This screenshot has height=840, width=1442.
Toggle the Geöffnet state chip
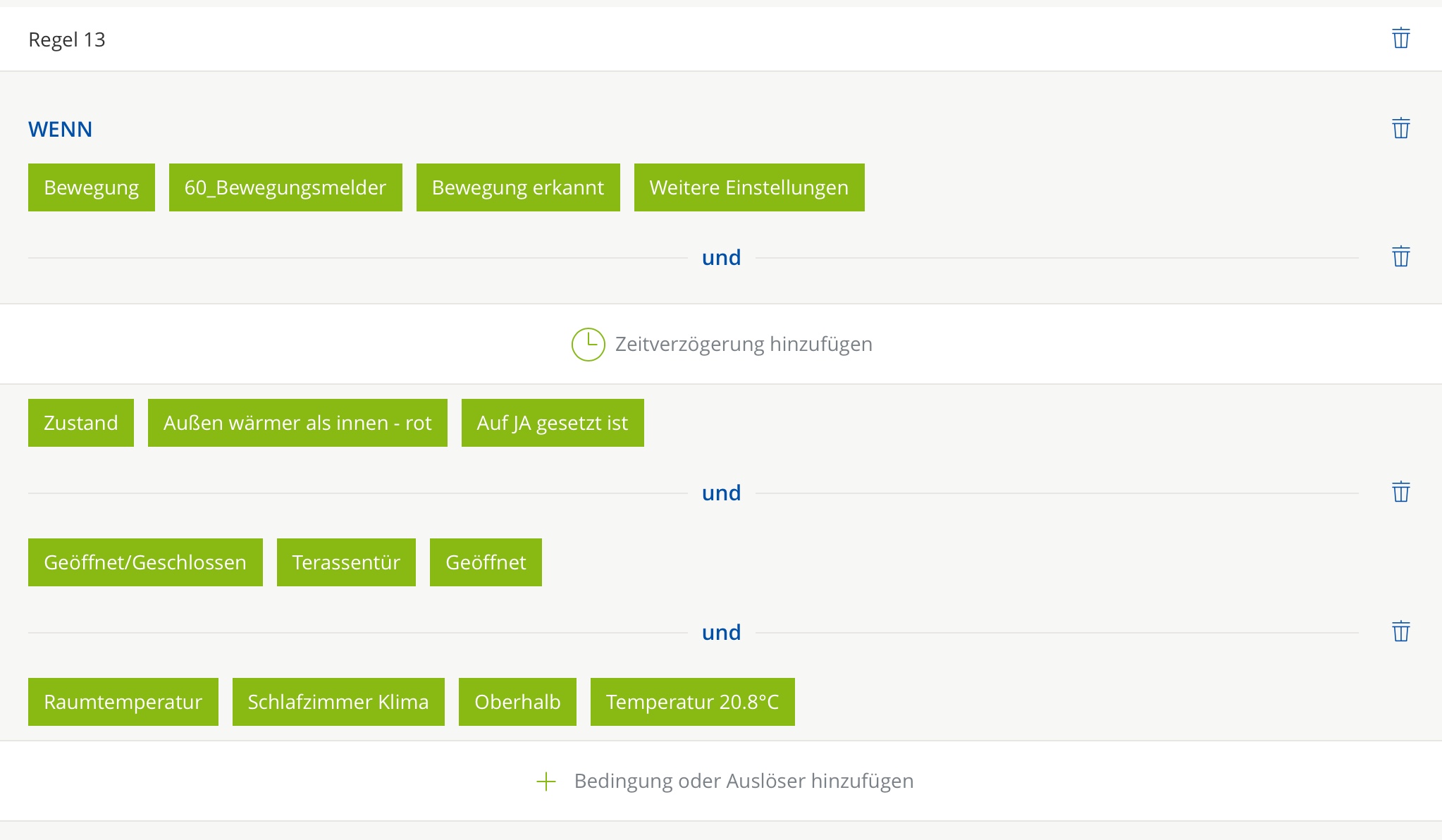coord(486,562)
